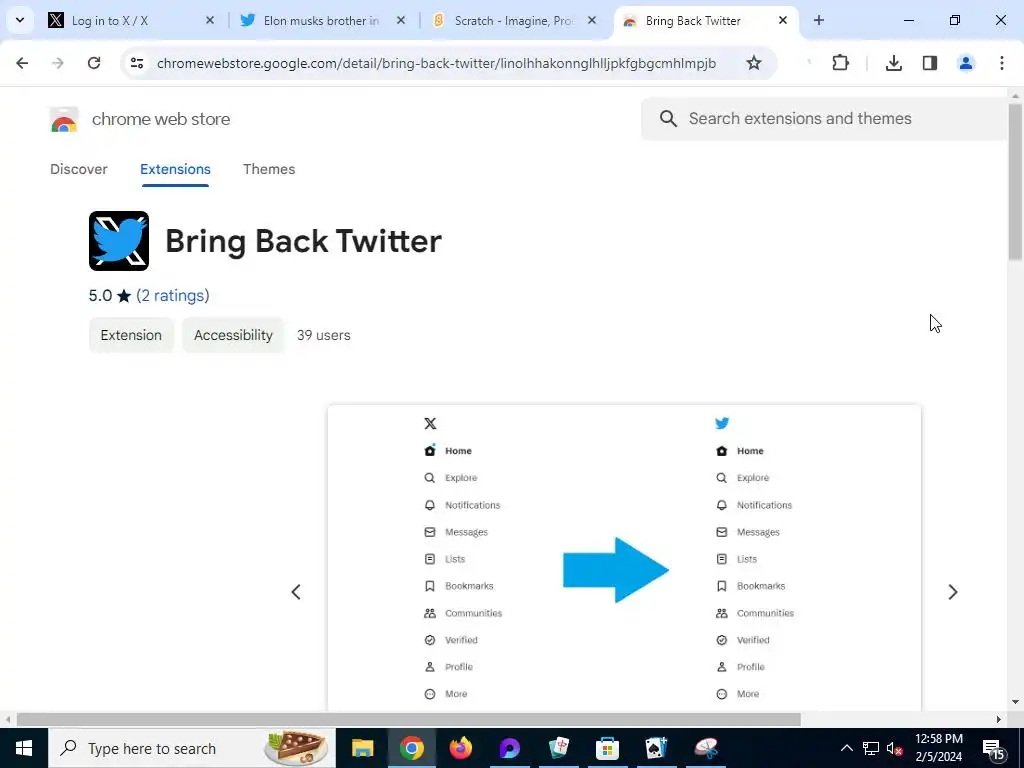This screenshot has height=768, width=1024.
Task: Open the Solitaire taskbar icon
Action: point(656,748)
